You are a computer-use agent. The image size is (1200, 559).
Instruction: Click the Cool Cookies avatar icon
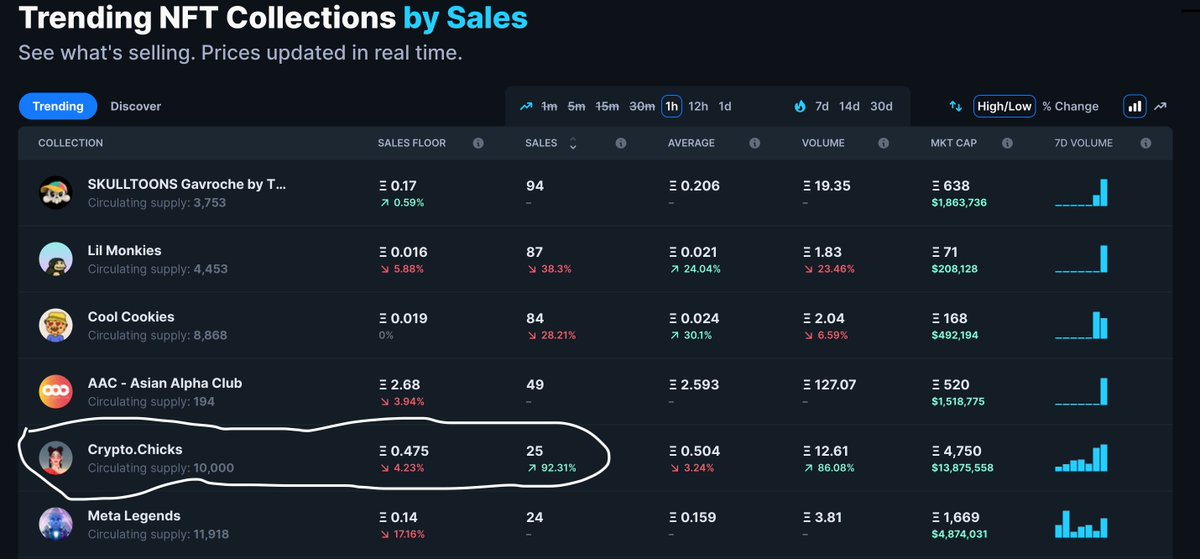click(56, 325)
